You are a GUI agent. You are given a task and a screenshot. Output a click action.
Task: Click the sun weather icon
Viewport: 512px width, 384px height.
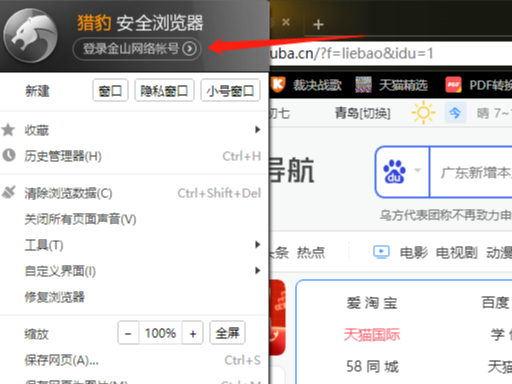pos(423,113)
